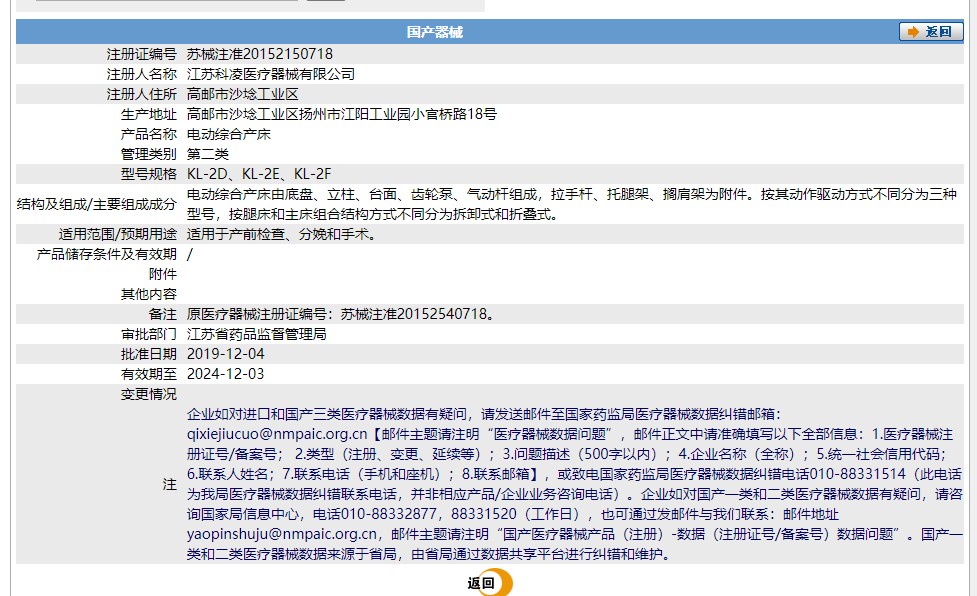Click the 备注 label

[163, 314]
